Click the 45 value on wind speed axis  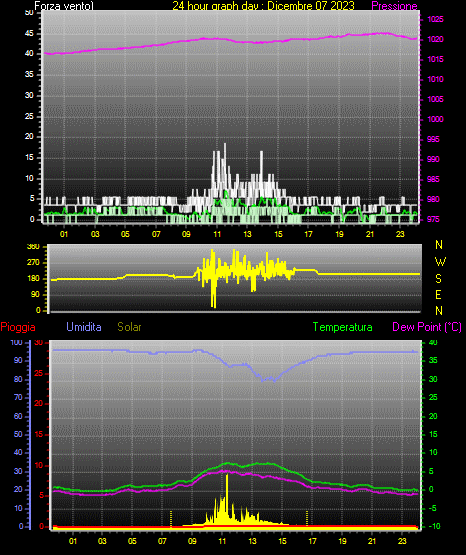tap(29, 33)
